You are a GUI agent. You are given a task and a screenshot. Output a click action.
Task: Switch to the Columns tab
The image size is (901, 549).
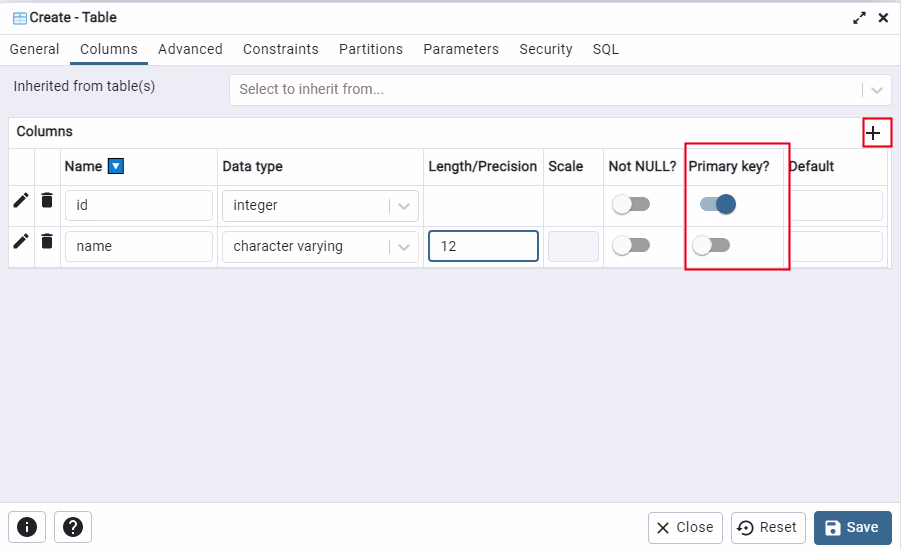pos(109,49)
